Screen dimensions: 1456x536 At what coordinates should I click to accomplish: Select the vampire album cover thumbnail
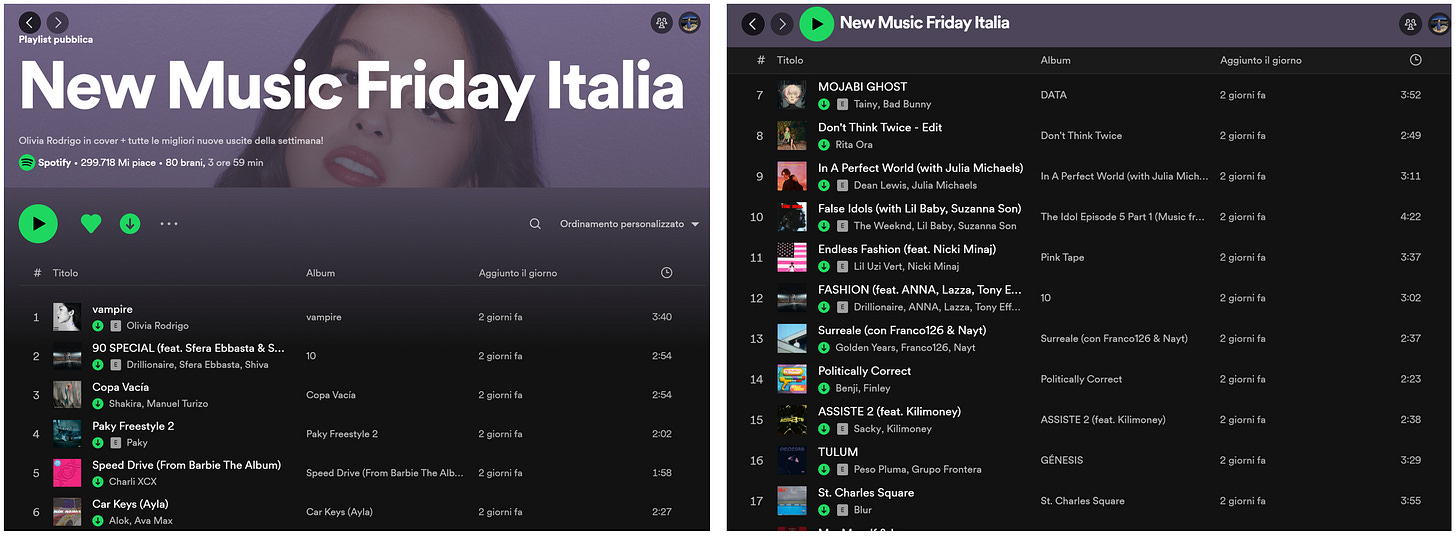(x=67, y=317)
